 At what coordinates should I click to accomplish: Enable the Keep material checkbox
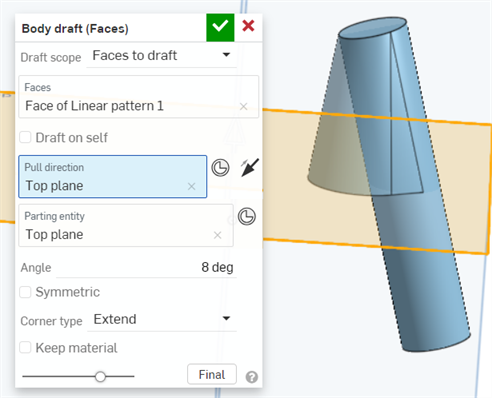[x=25, y=348]
